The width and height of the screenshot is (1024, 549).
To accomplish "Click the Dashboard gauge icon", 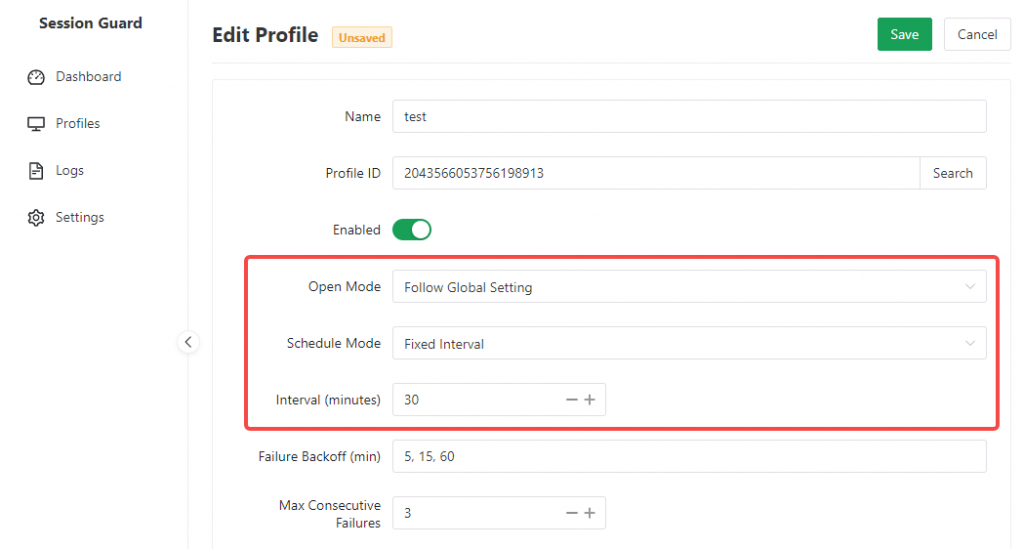I will pyautogui.click(x=36, y=77).
